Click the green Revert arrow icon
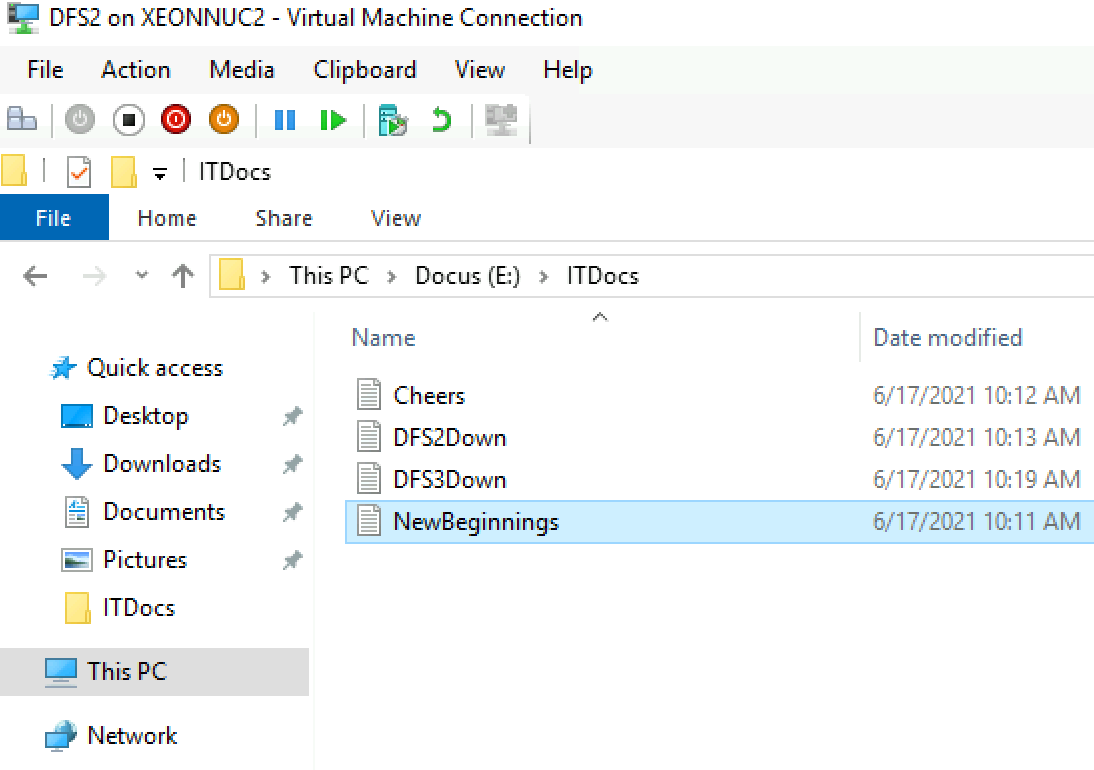Viewport: 1094px width, 770px height. tap(441, 120)
